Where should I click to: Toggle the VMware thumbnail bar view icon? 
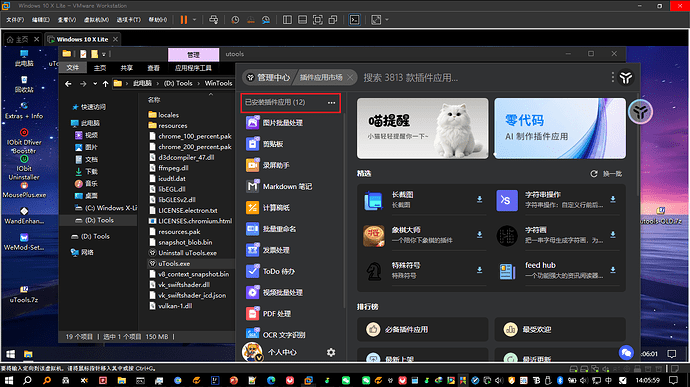pos(302,20)
